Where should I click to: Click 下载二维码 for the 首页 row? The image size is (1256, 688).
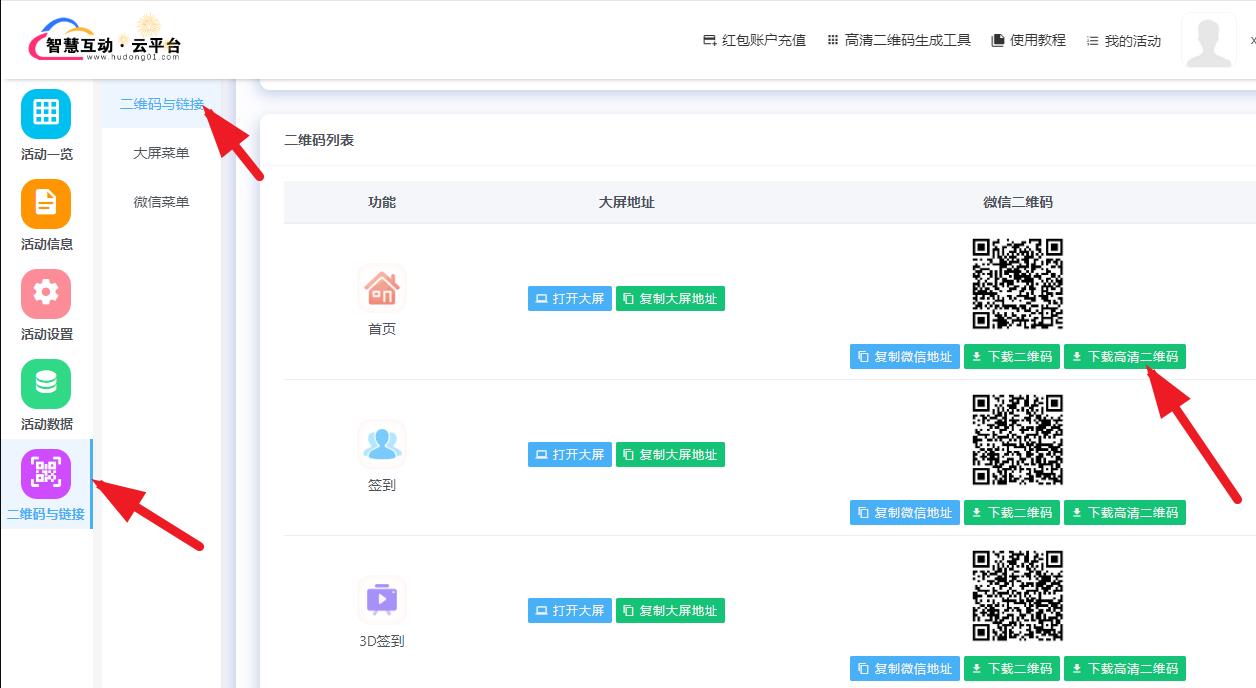tap(1012, 357)
